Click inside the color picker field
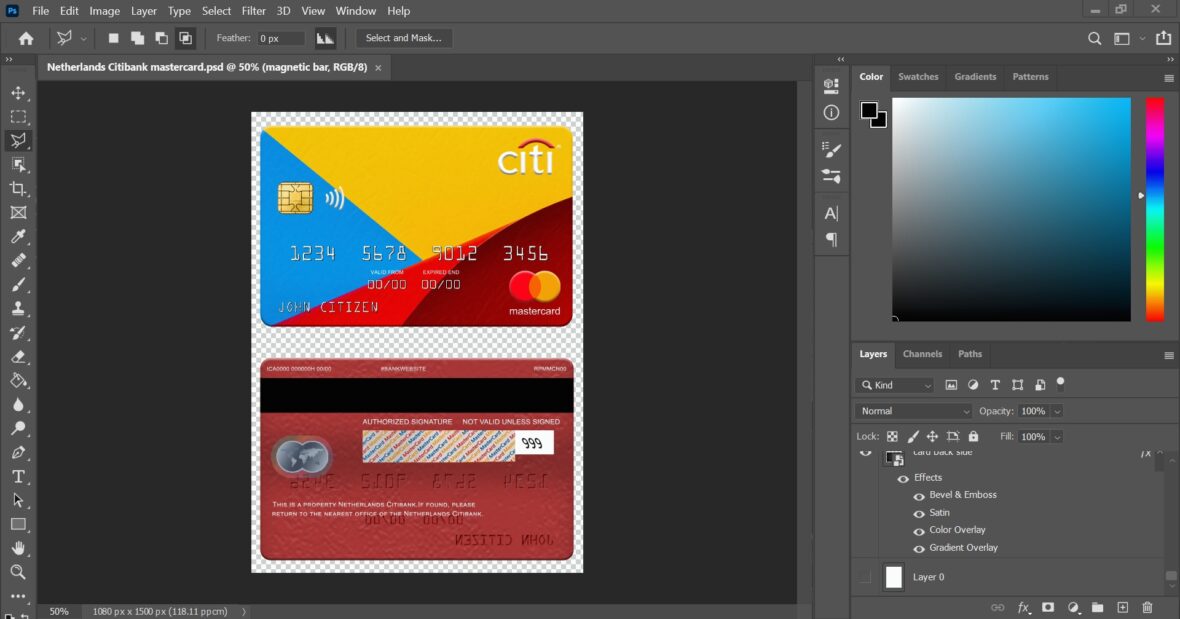 tap(1011, 209)
